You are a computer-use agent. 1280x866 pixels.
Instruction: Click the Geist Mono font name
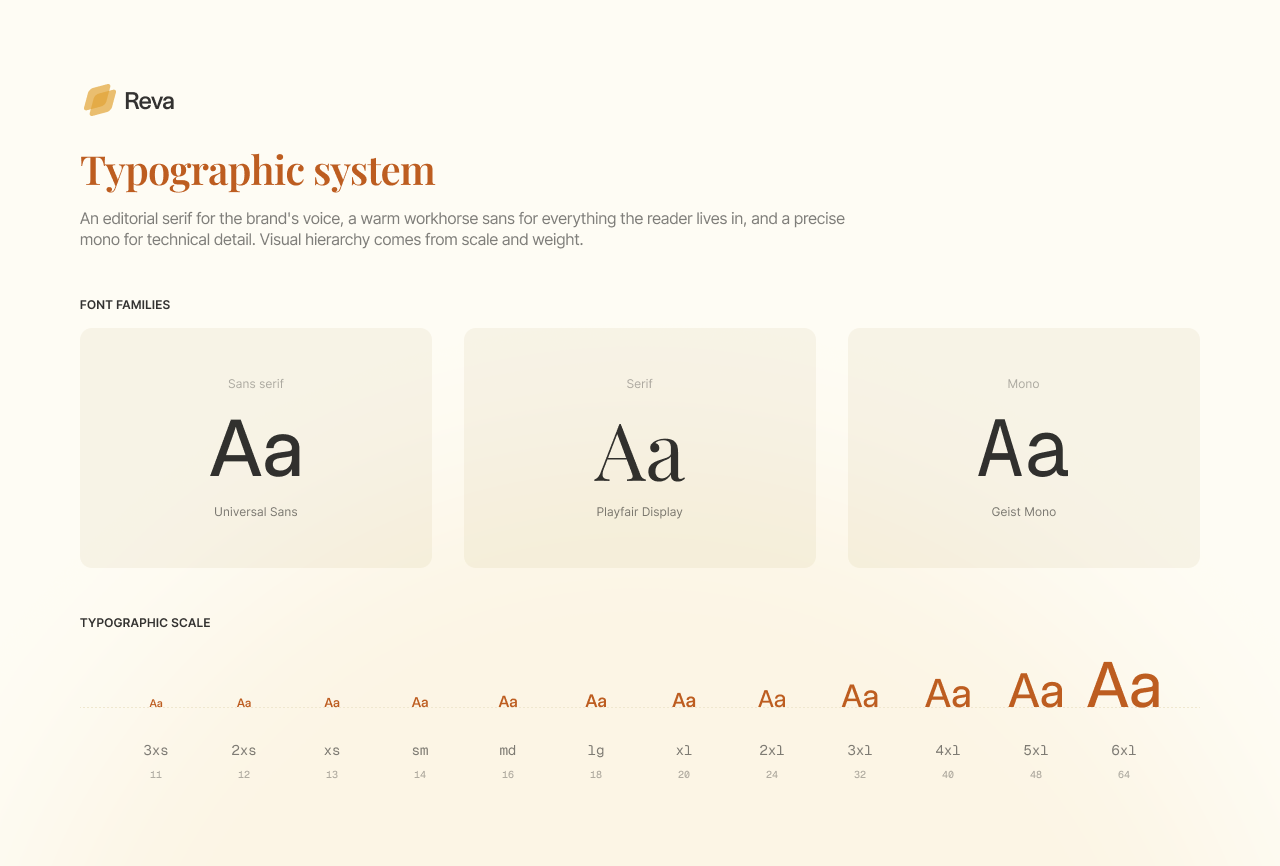click(x=1024, y=512)
